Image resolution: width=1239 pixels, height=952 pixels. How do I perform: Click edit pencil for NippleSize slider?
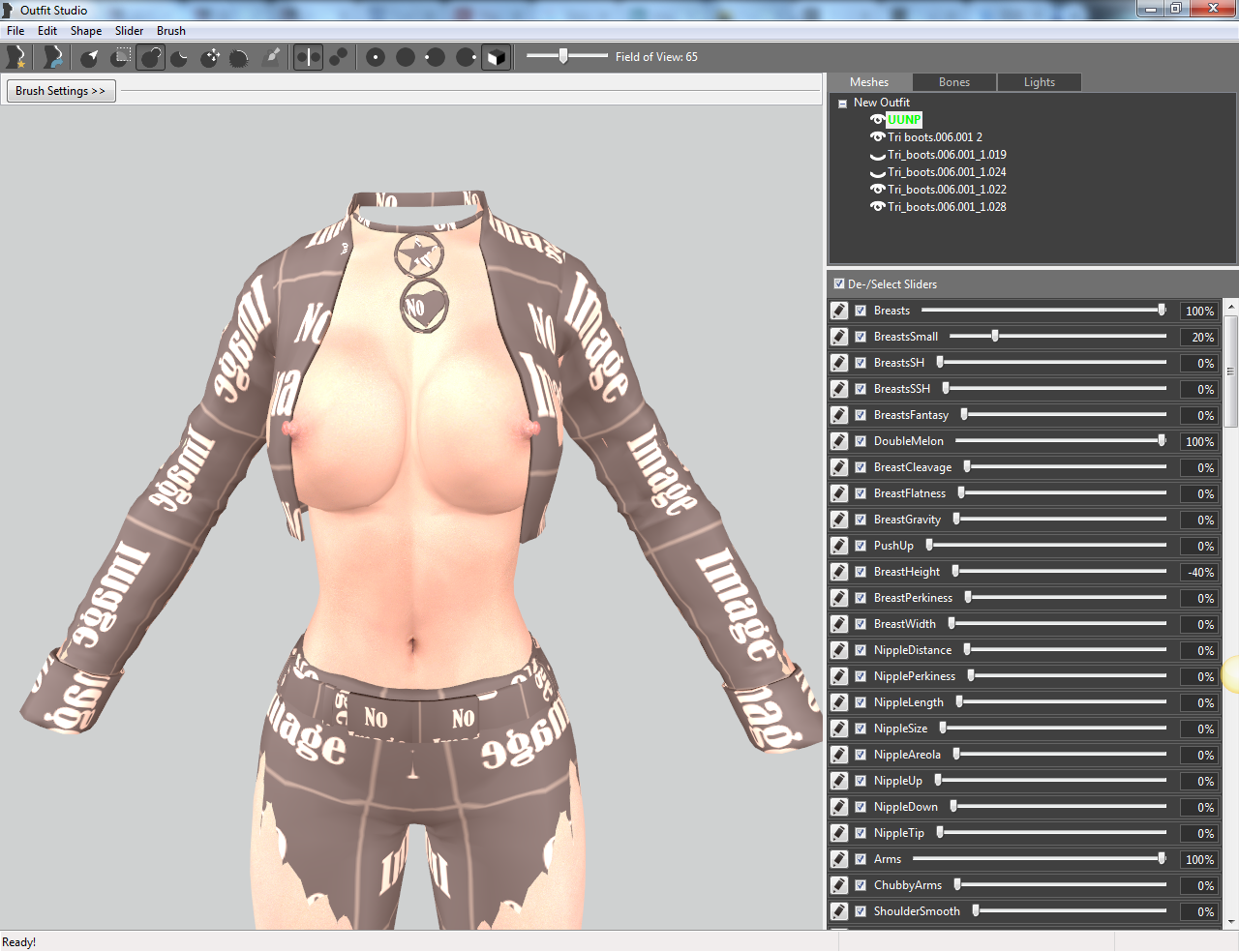839,729
